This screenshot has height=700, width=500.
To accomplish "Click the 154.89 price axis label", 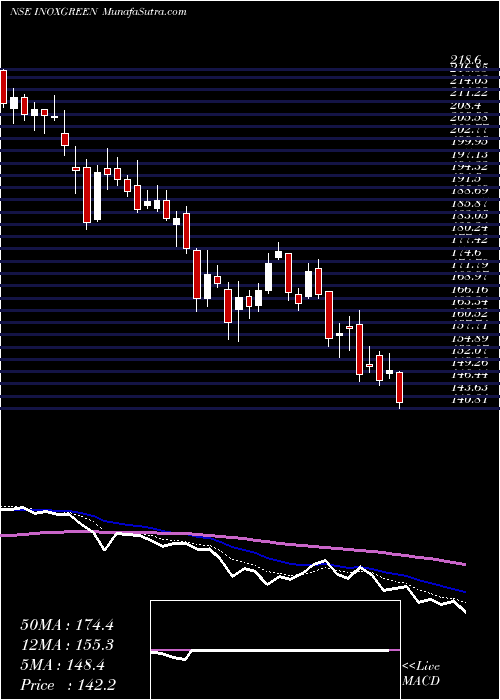I will point(469,339).
